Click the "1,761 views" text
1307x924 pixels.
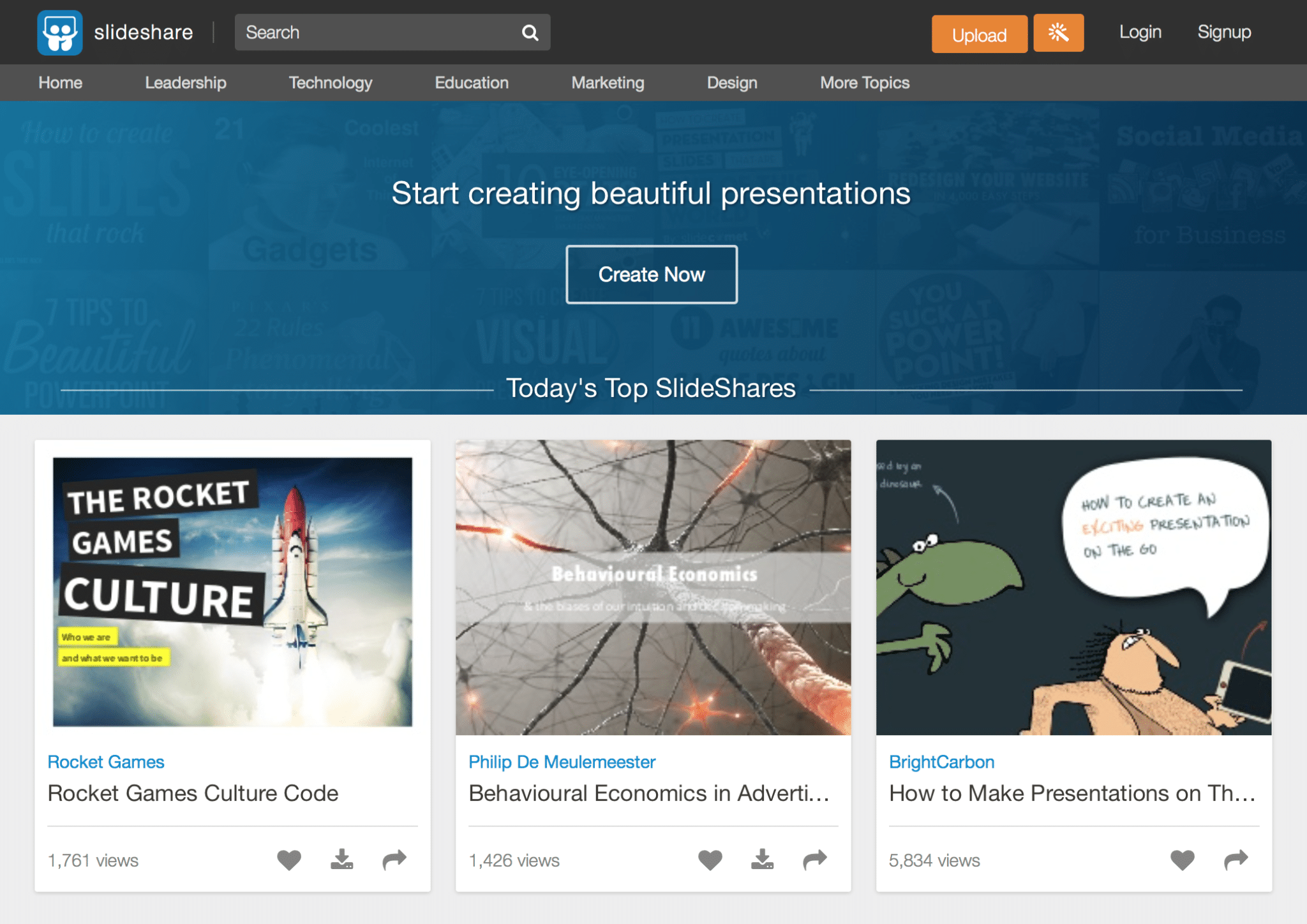93,860
